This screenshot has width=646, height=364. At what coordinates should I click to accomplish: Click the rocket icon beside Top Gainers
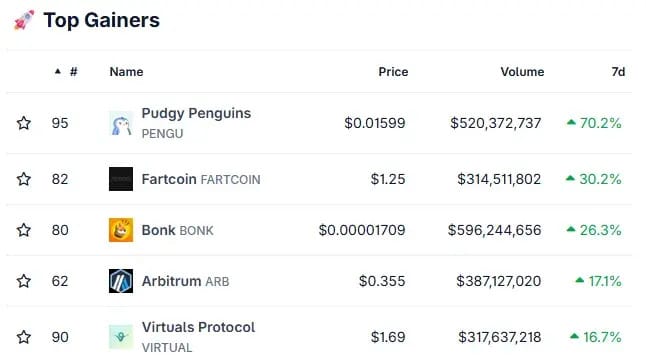pos(24,20)
